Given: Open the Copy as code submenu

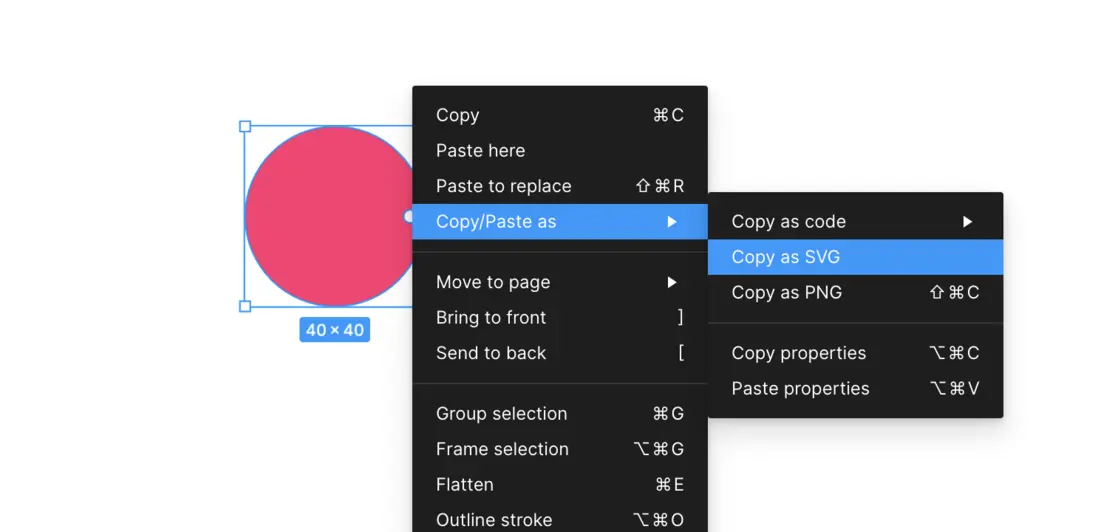Looking at the screenshot, I should tap(789, 222).
